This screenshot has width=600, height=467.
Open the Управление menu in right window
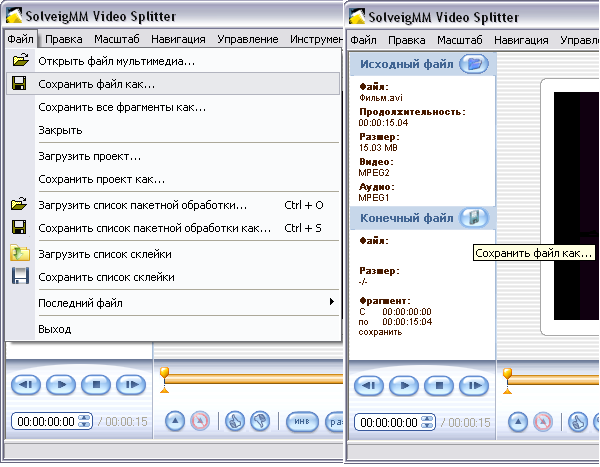(579, 40)
